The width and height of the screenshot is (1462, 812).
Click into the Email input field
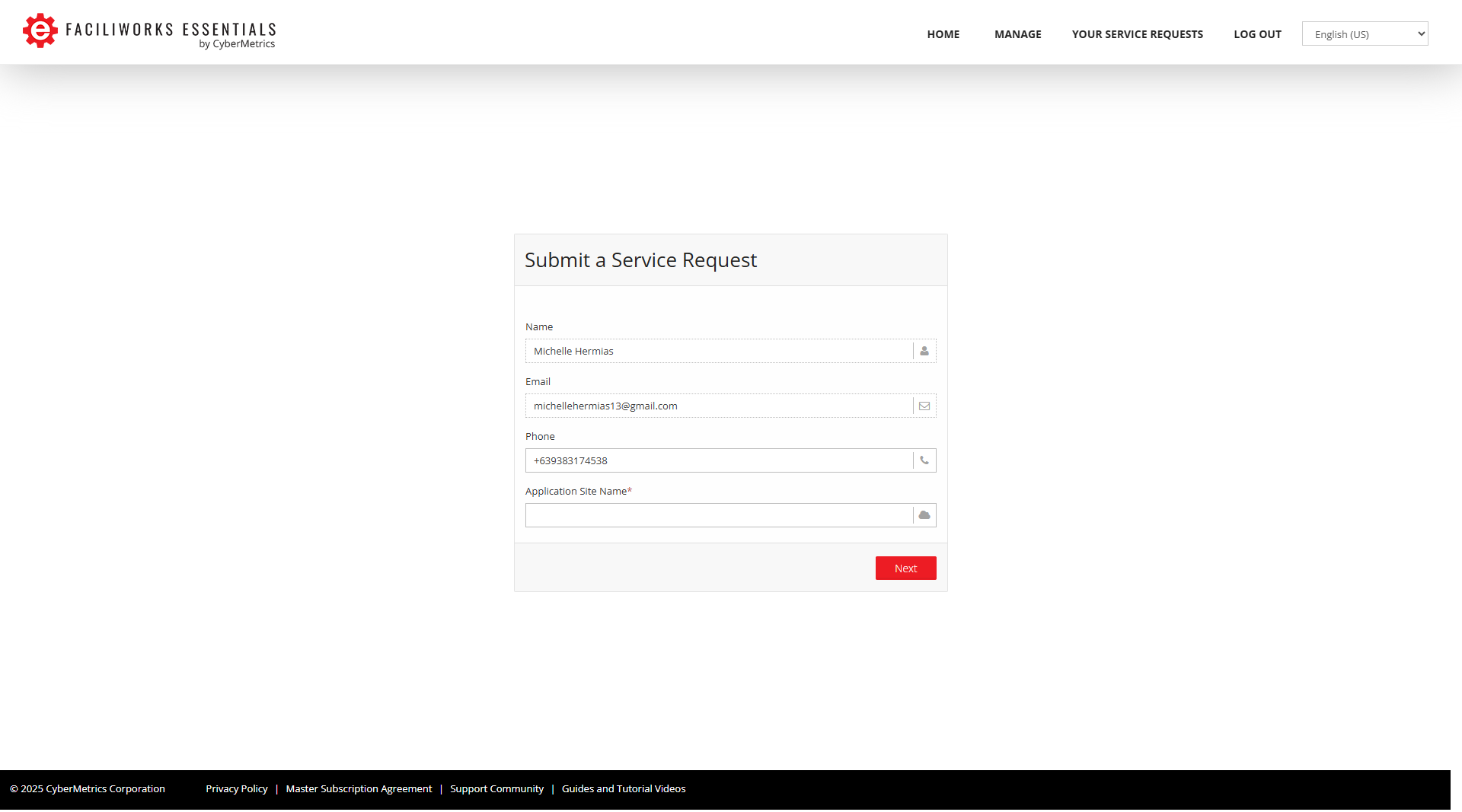pos(718,406)
